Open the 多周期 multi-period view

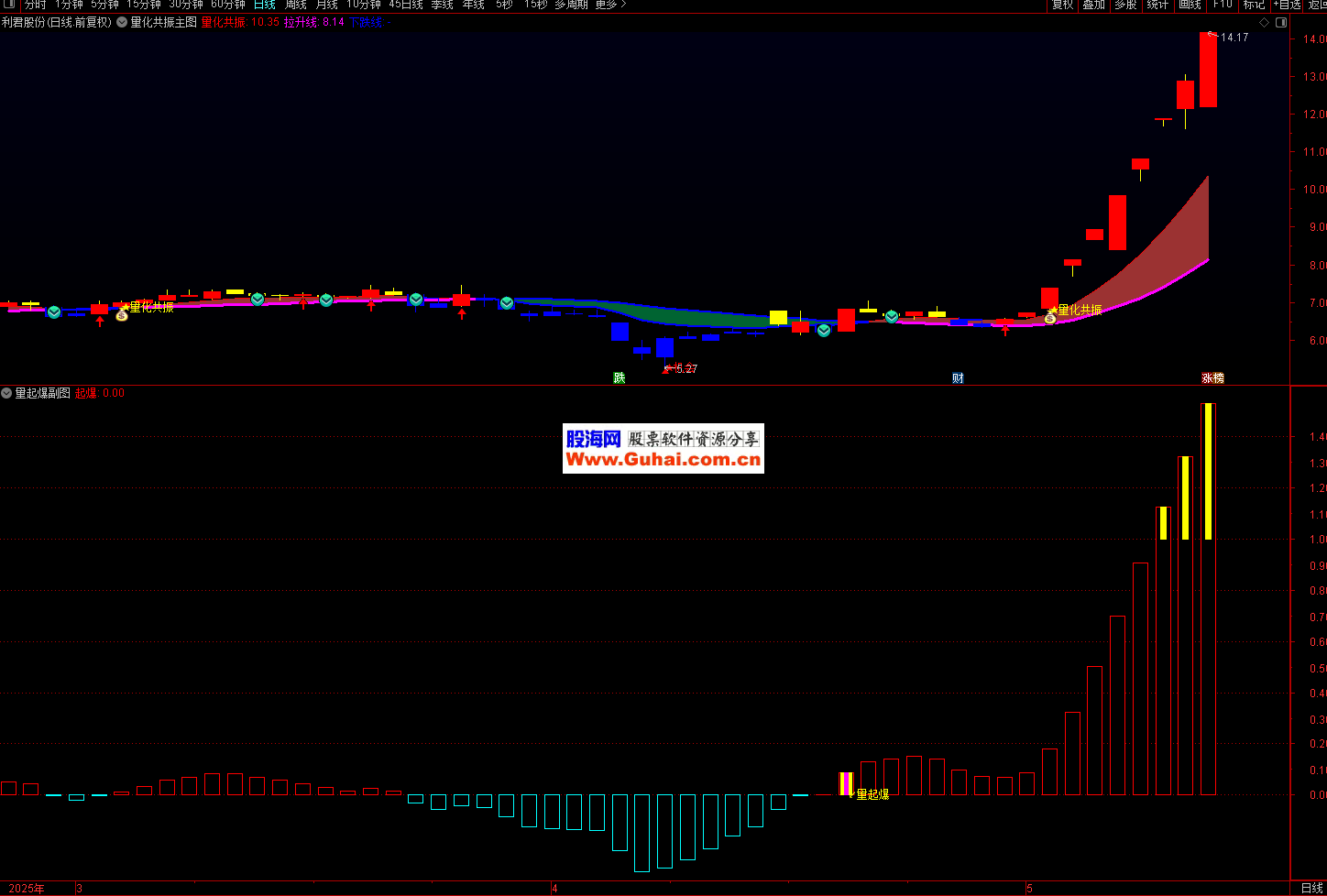[x=571, y=5]
